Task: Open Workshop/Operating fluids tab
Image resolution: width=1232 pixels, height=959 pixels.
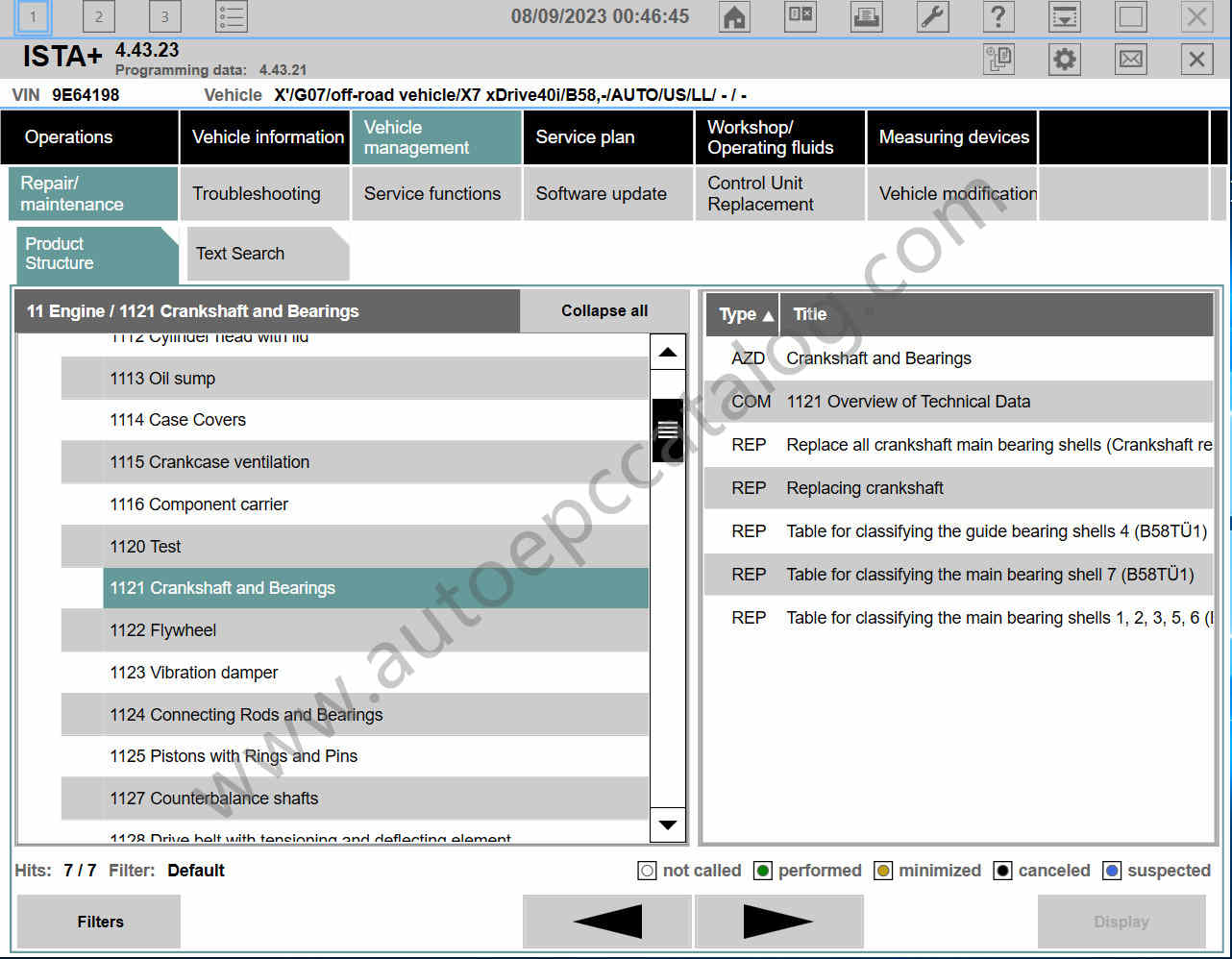Action: click(780, 137)
